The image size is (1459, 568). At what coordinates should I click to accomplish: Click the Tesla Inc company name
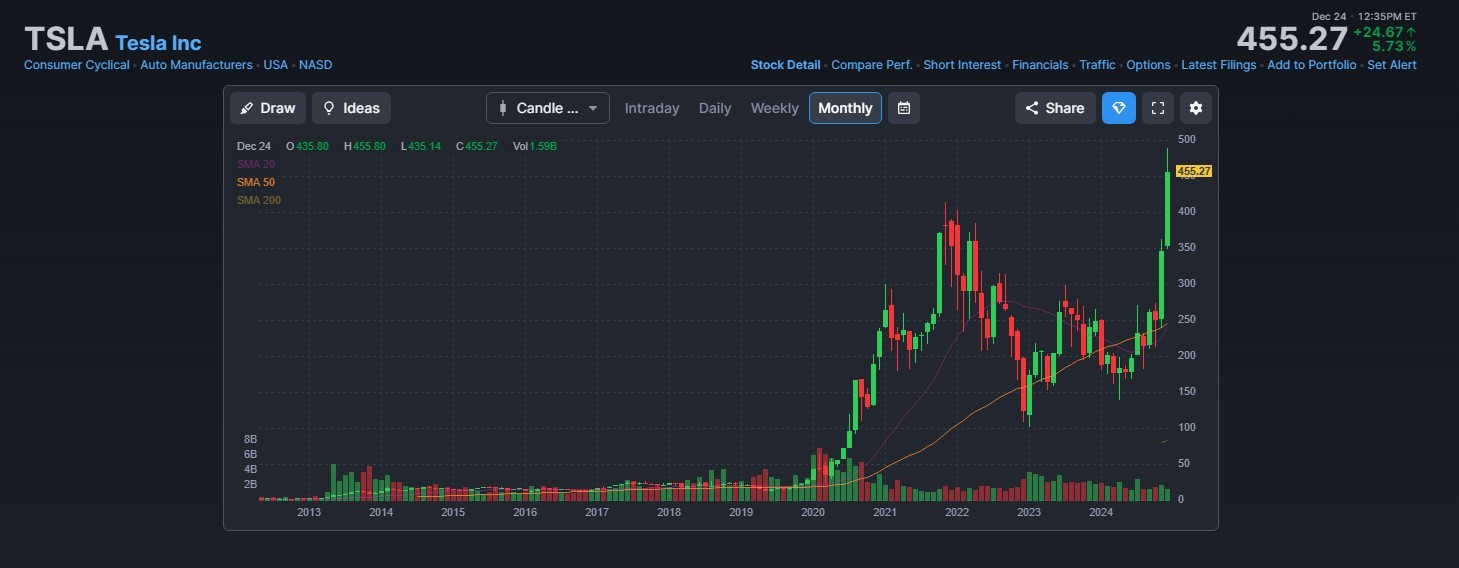click(x=158, y=43)
